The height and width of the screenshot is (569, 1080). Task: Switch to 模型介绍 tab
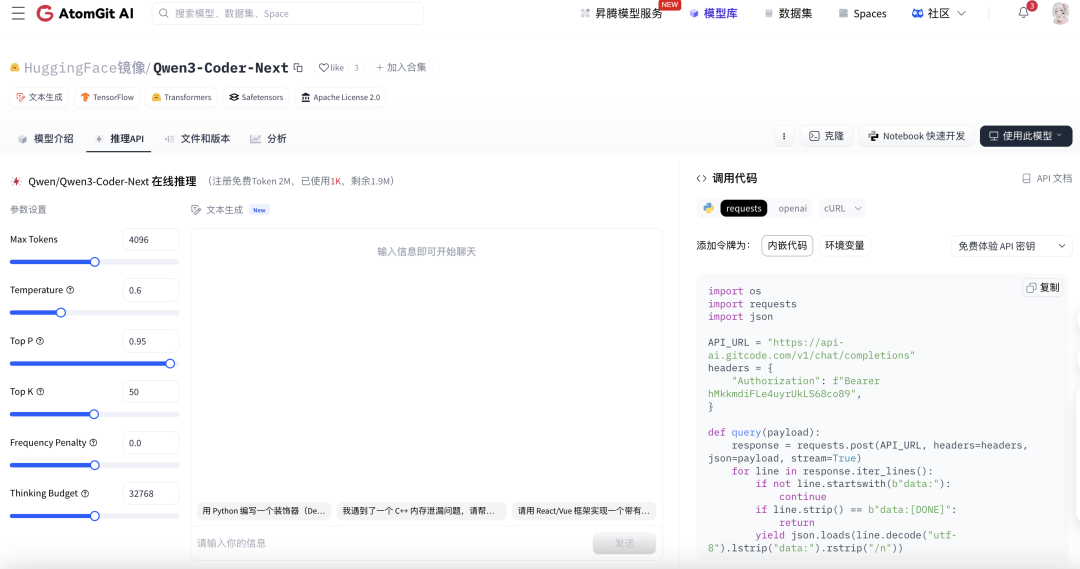pyautogui.click(x=45, y=138)
